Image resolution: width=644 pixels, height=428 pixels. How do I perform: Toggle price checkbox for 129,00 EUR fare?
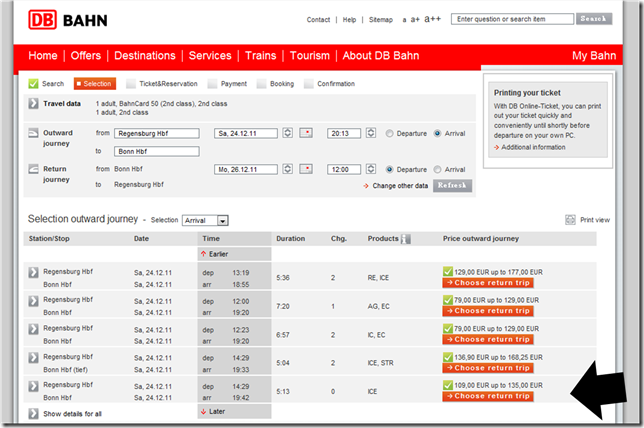point(448,272)
